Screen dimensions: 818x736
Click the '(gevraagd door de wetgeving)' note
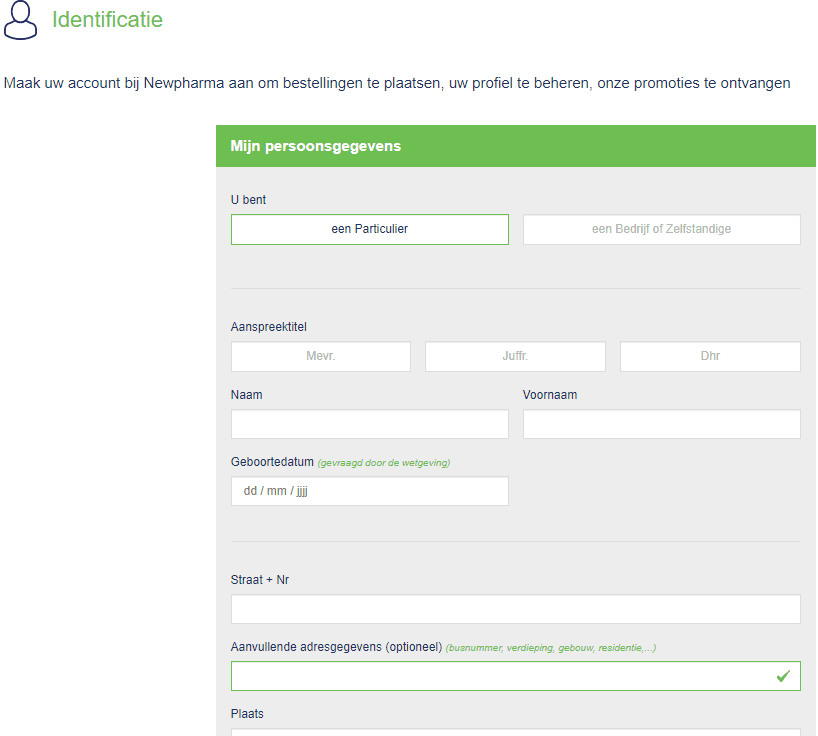click(383, 463)
